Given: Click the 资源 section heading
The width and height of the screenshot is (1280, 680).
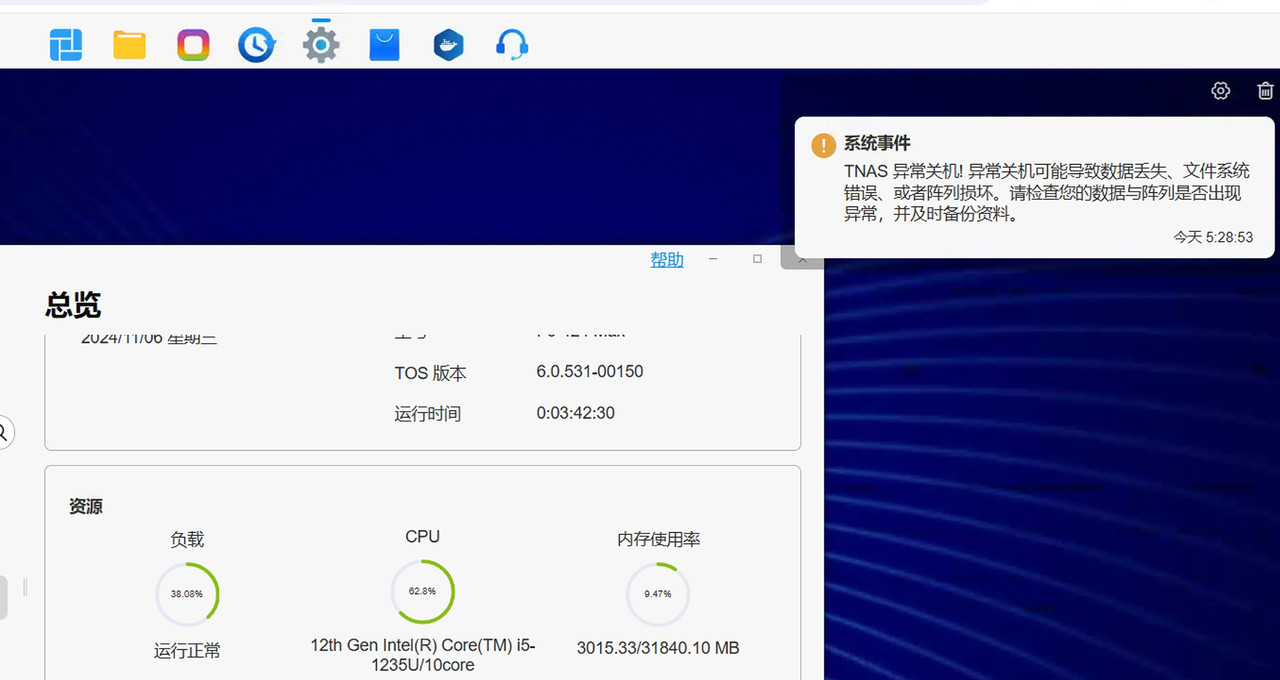Looking at the screenshot, I should click(86, 507).
